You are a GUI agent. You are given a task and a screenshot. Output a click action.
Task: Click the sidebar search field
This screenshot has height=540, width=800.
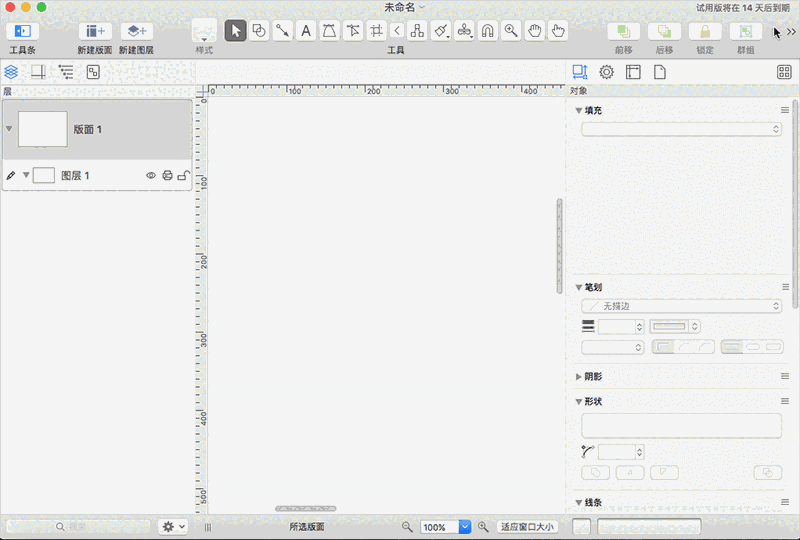(x=78, y=526)
